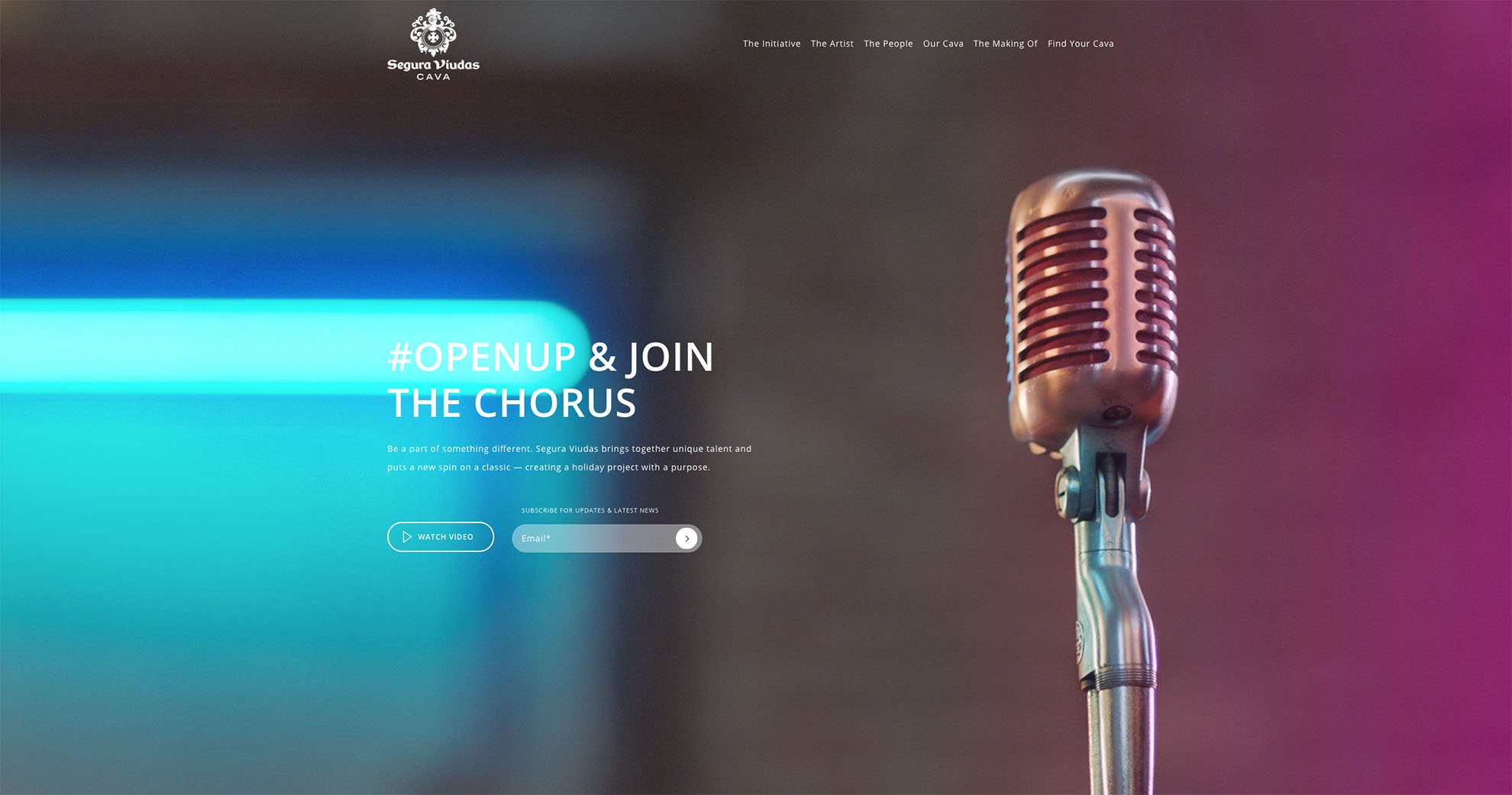Open The Artist navigation link
Screen dimensions: 1512x795
832,44
